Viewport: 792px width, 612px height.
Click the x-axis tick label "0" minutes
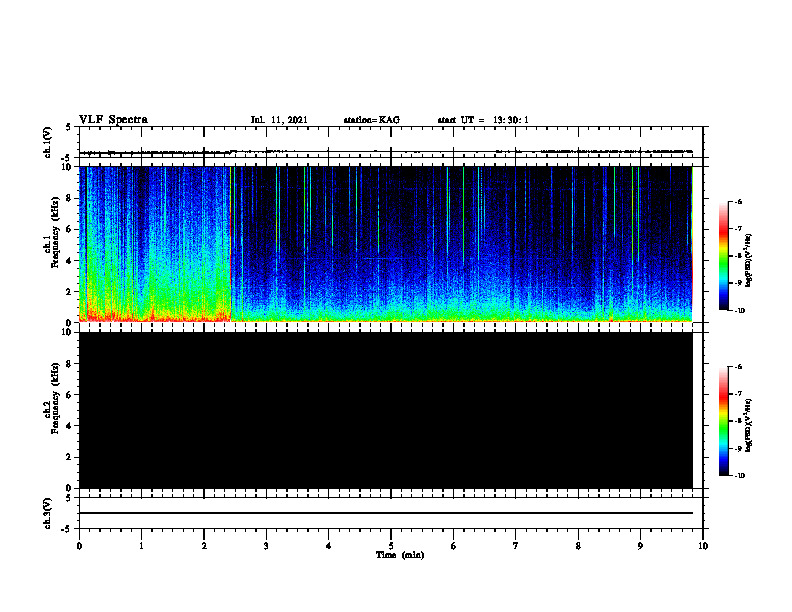pyautogui.click(x=79, y=546)
